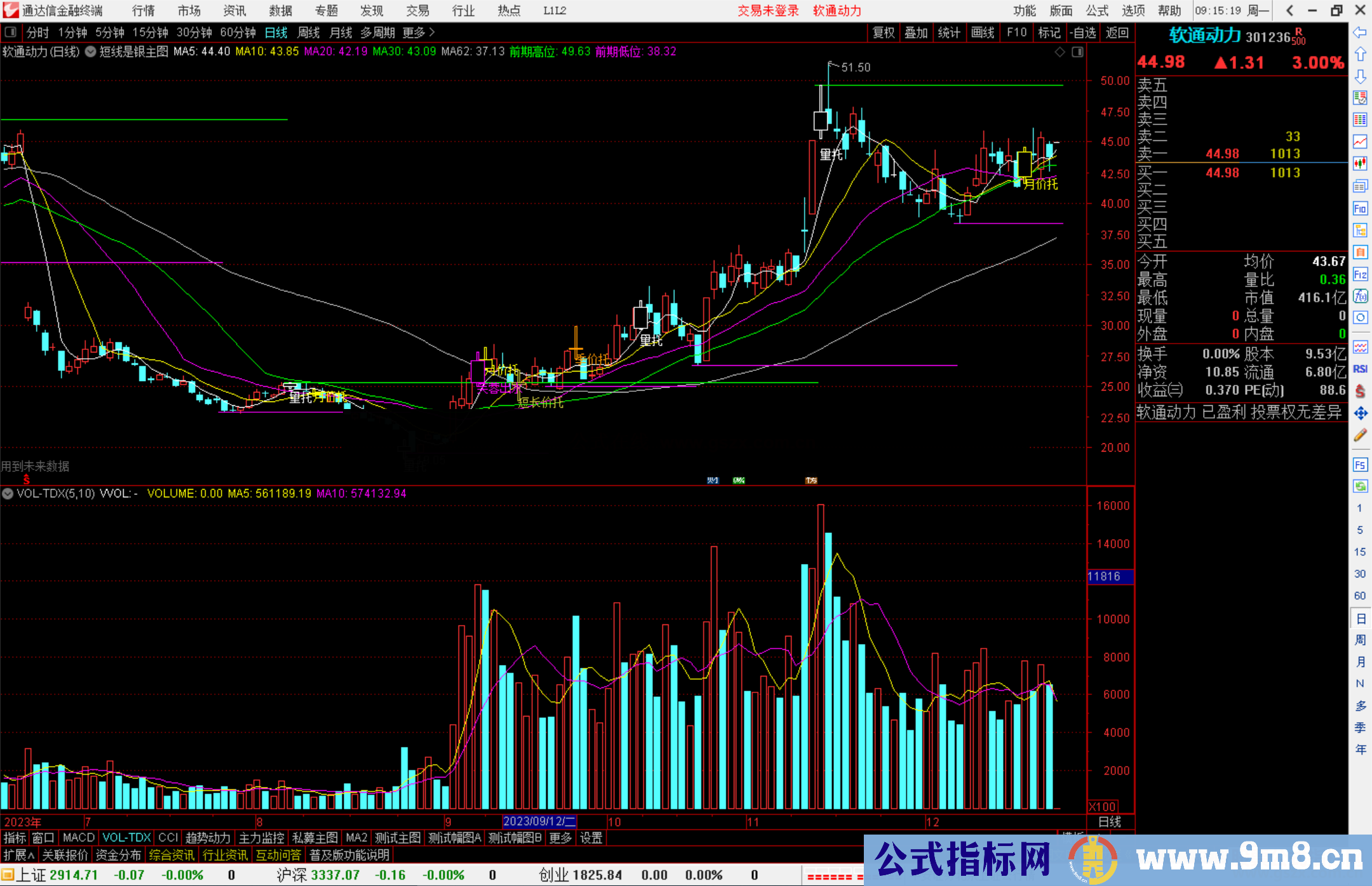Click the 复权 button on chart toolbar
Viewport: 1372px width, 886px height.
click(x=883, y=32)
